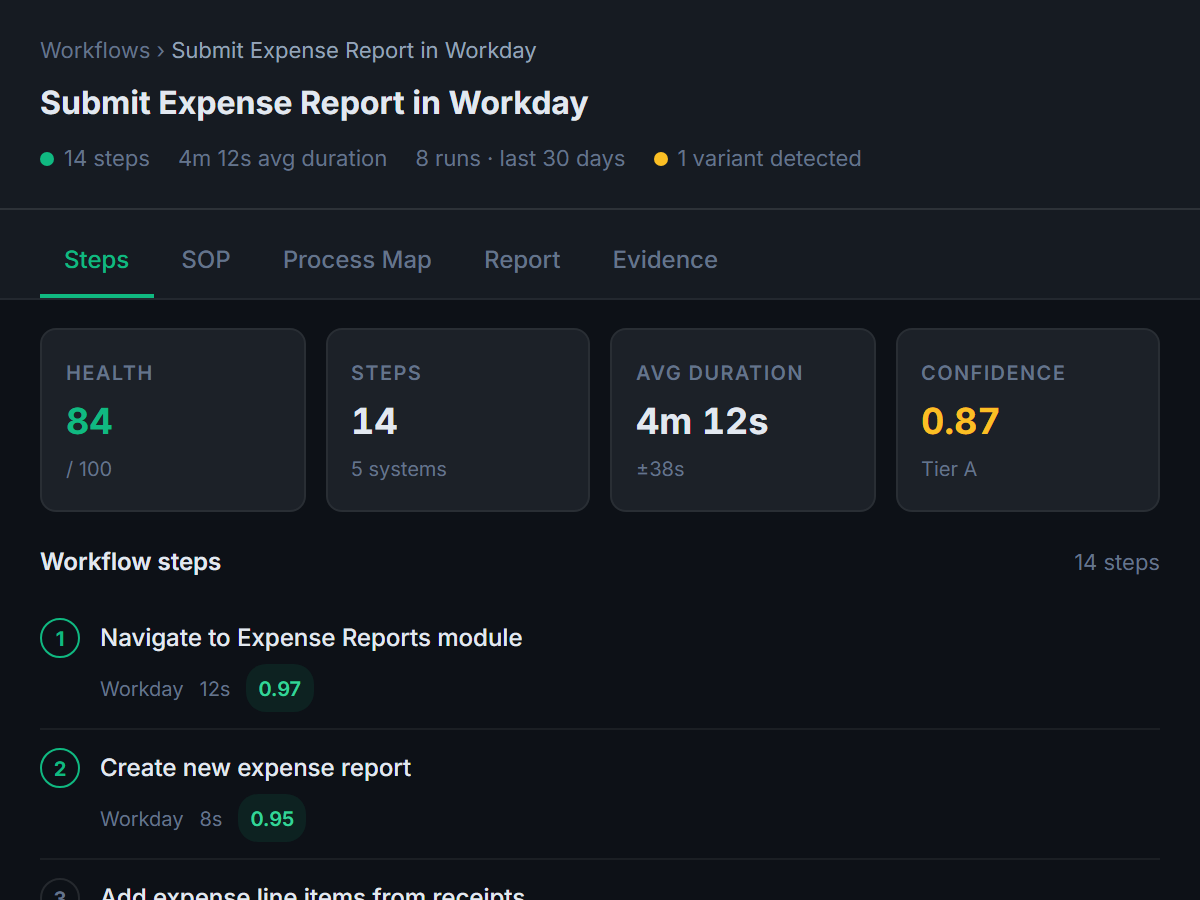The height and width of the screenshot is (900, 1200).
Task: Click the 14 steps header status
Action: pos(95,159)
